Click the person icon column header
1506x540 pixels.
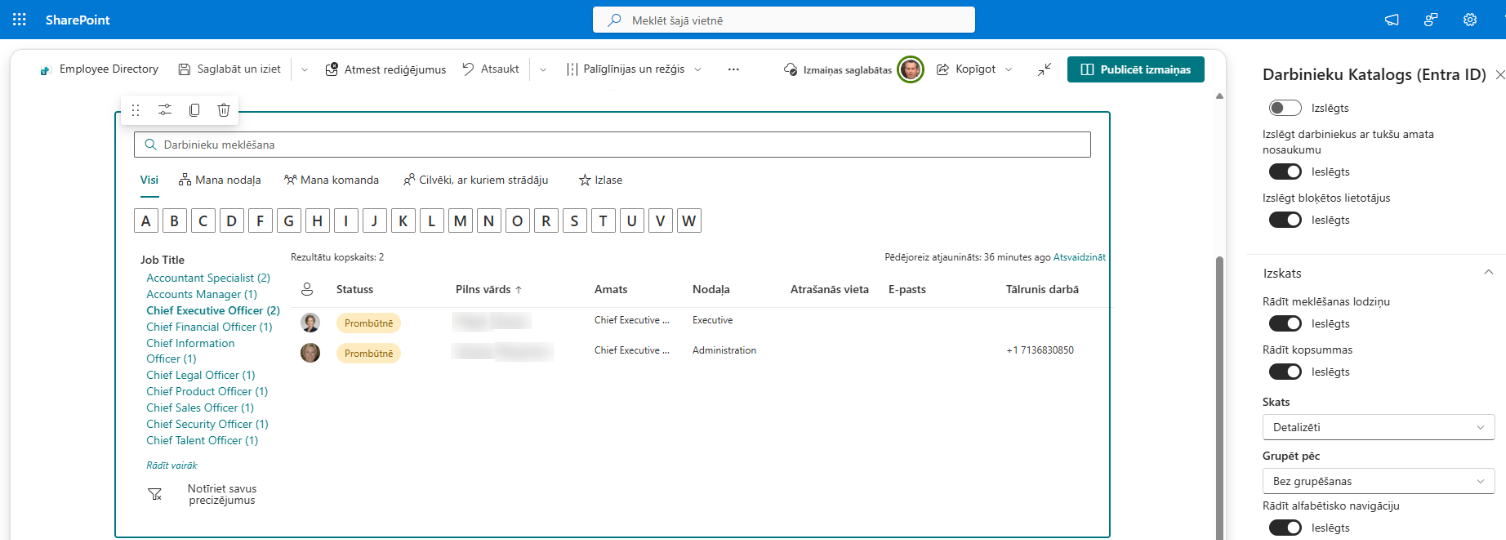(x=307, y=289)
